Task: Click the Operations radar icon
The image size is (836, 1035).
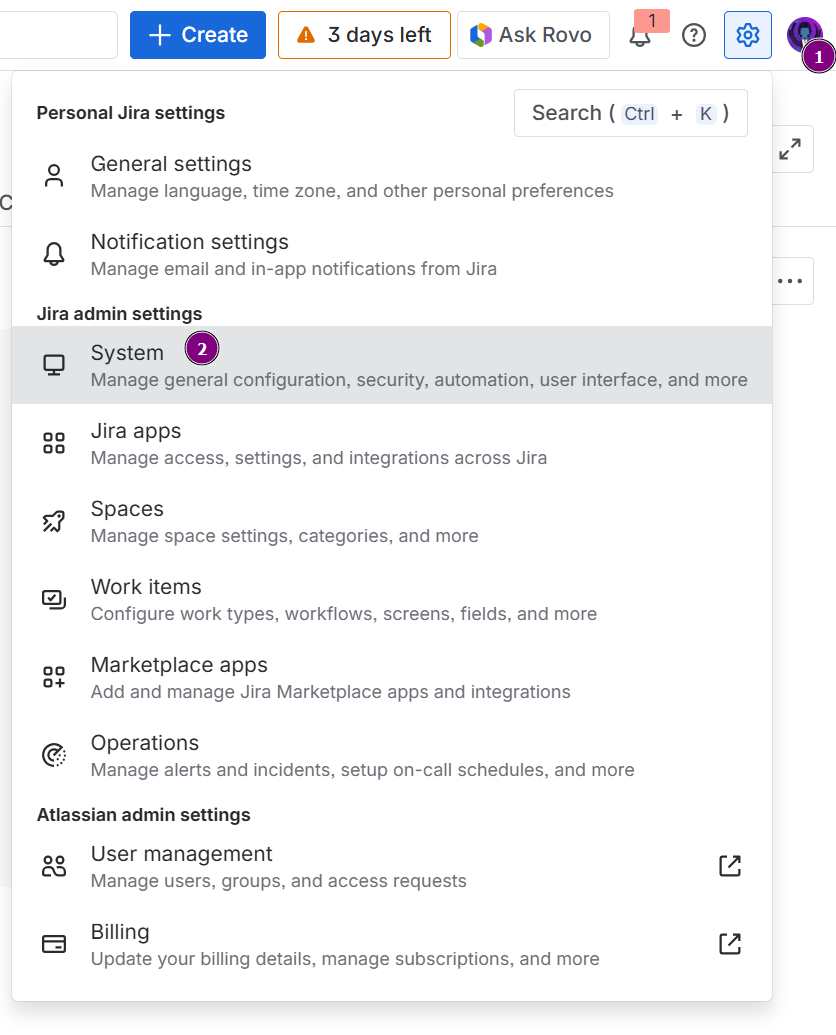Action: click(54, 756)
